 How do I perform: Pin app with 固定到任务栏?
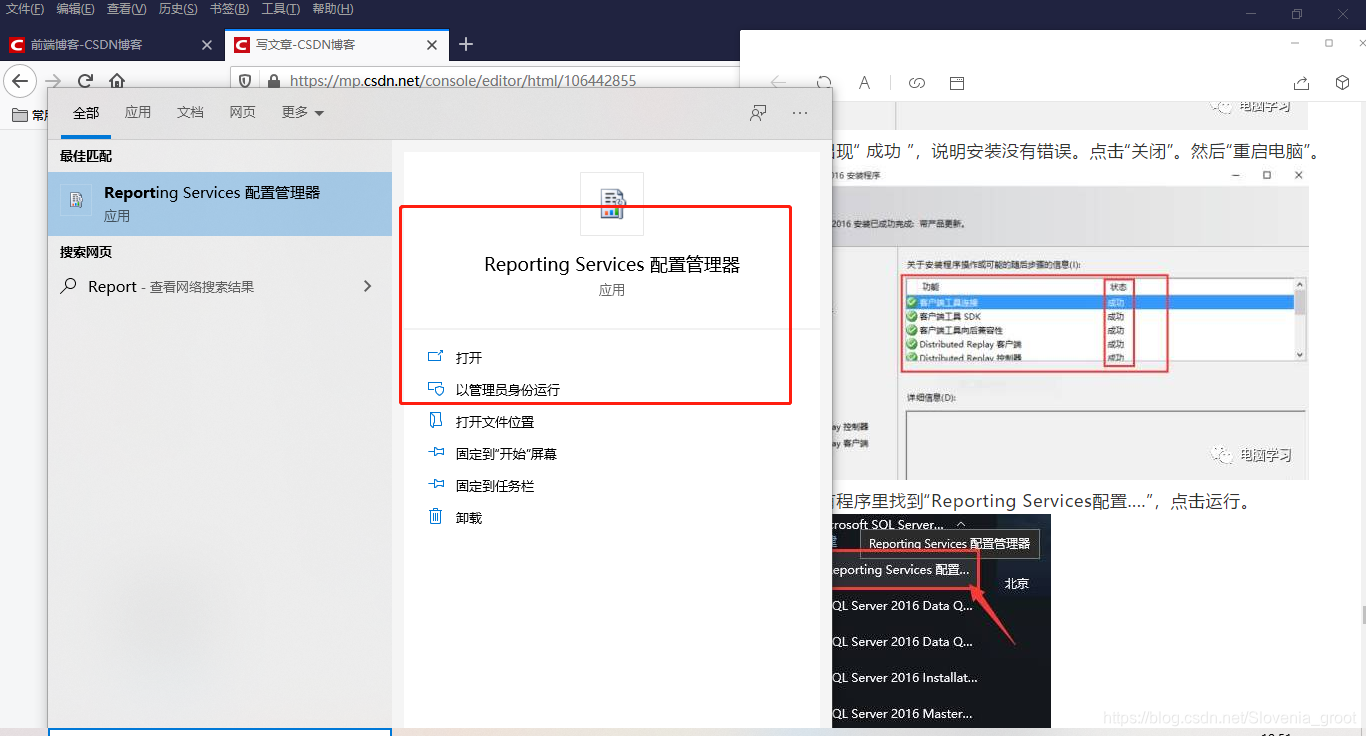pyautogui.click(x=495, y=486)
